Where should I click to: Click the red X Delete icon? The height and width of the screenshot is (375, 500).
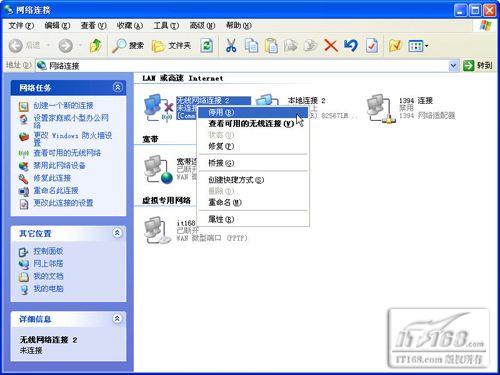[x=331, y=45]
